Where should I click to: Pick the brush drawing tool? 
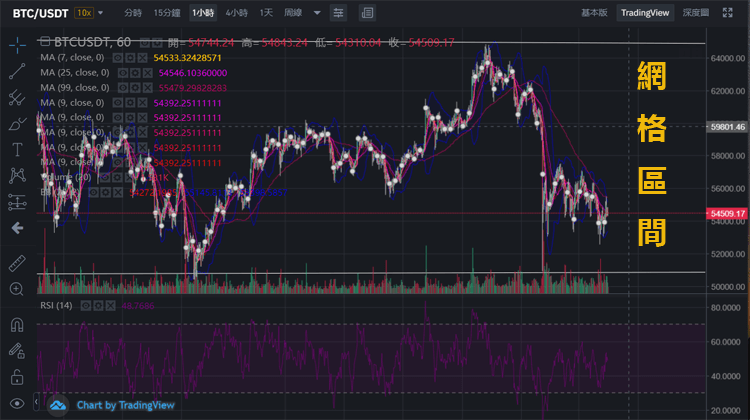pos(17,124)
